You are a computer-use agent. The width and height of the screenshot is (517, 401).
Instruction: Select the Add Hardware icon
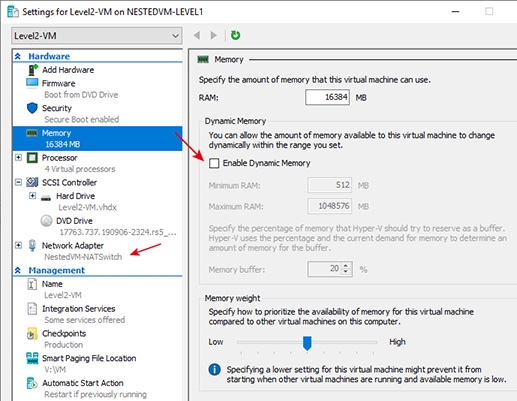(x=33, y=70)
